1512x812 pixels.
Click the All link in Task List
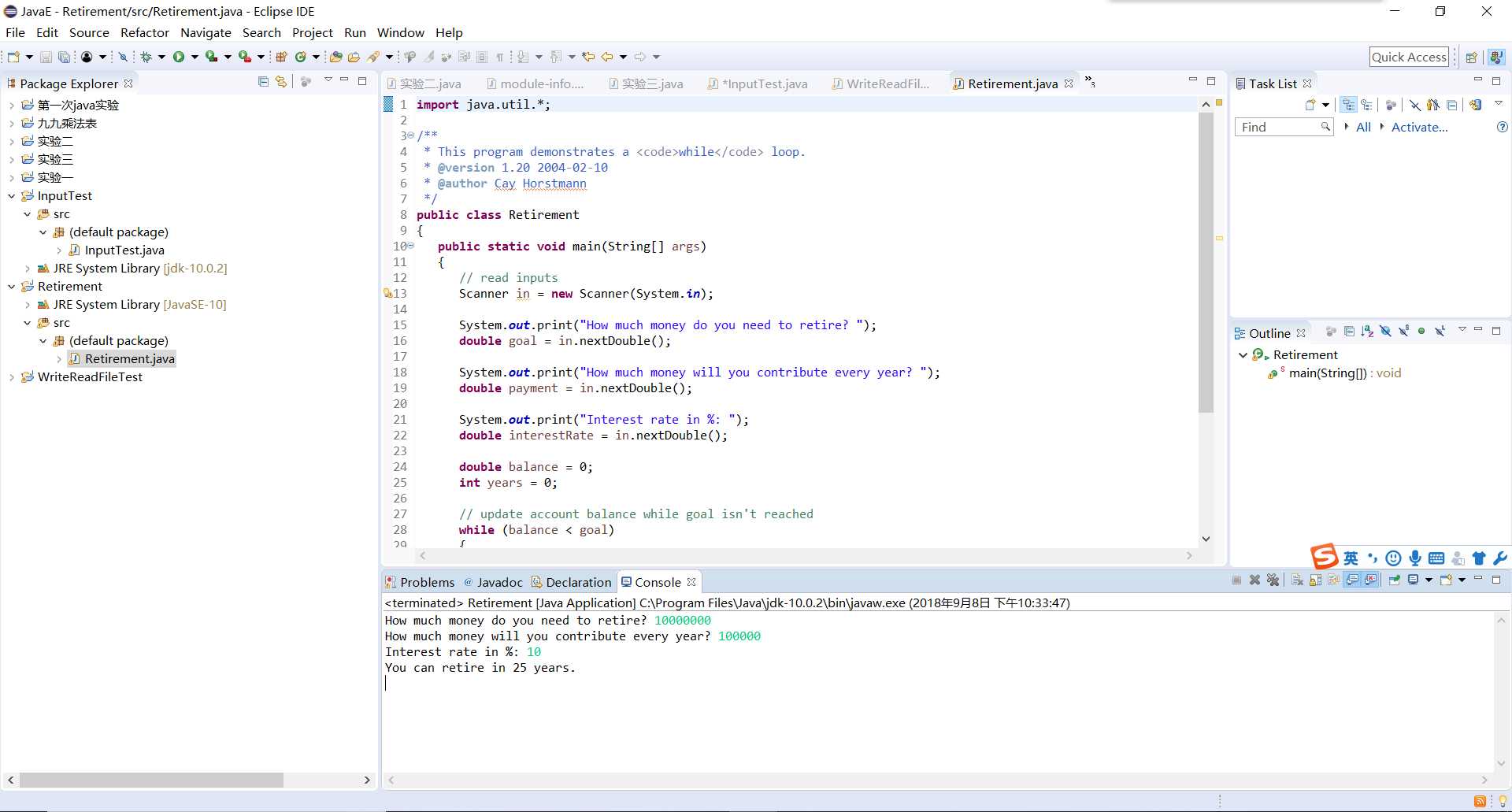[1363, 127]
